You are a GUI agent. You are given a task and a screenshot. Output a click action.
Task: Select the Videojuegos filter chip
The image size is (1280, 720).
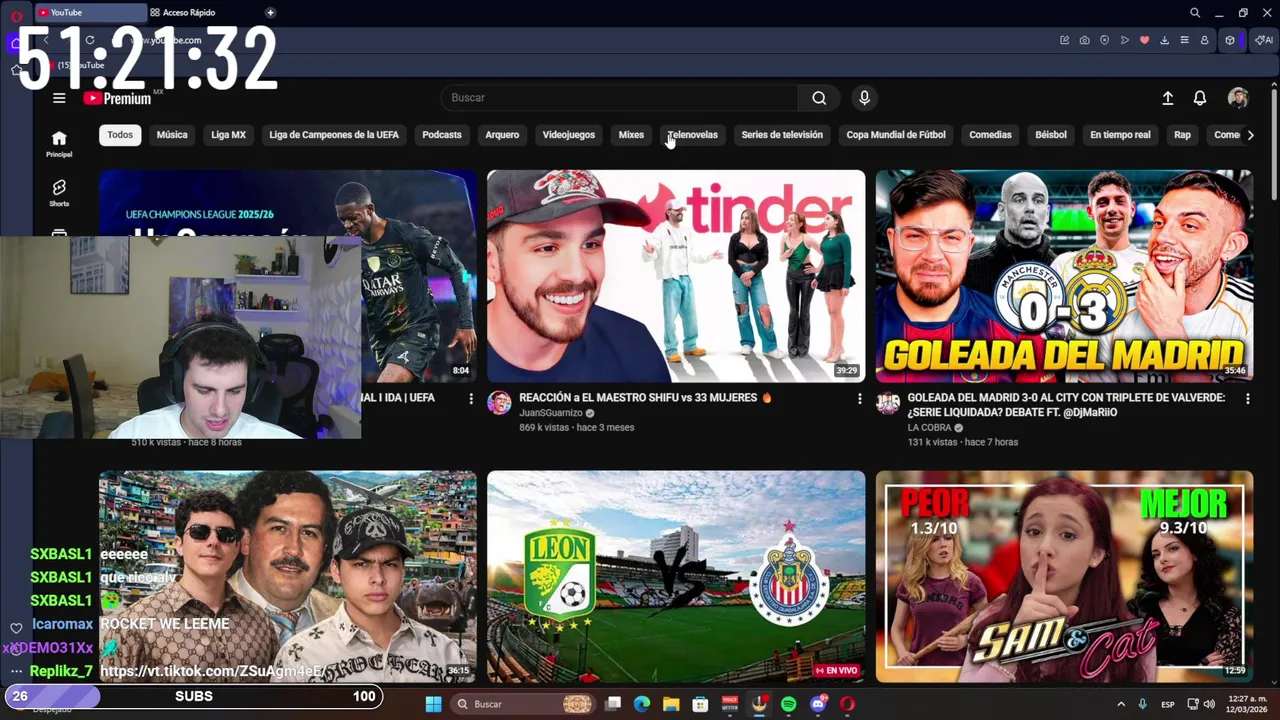(568, 135)
